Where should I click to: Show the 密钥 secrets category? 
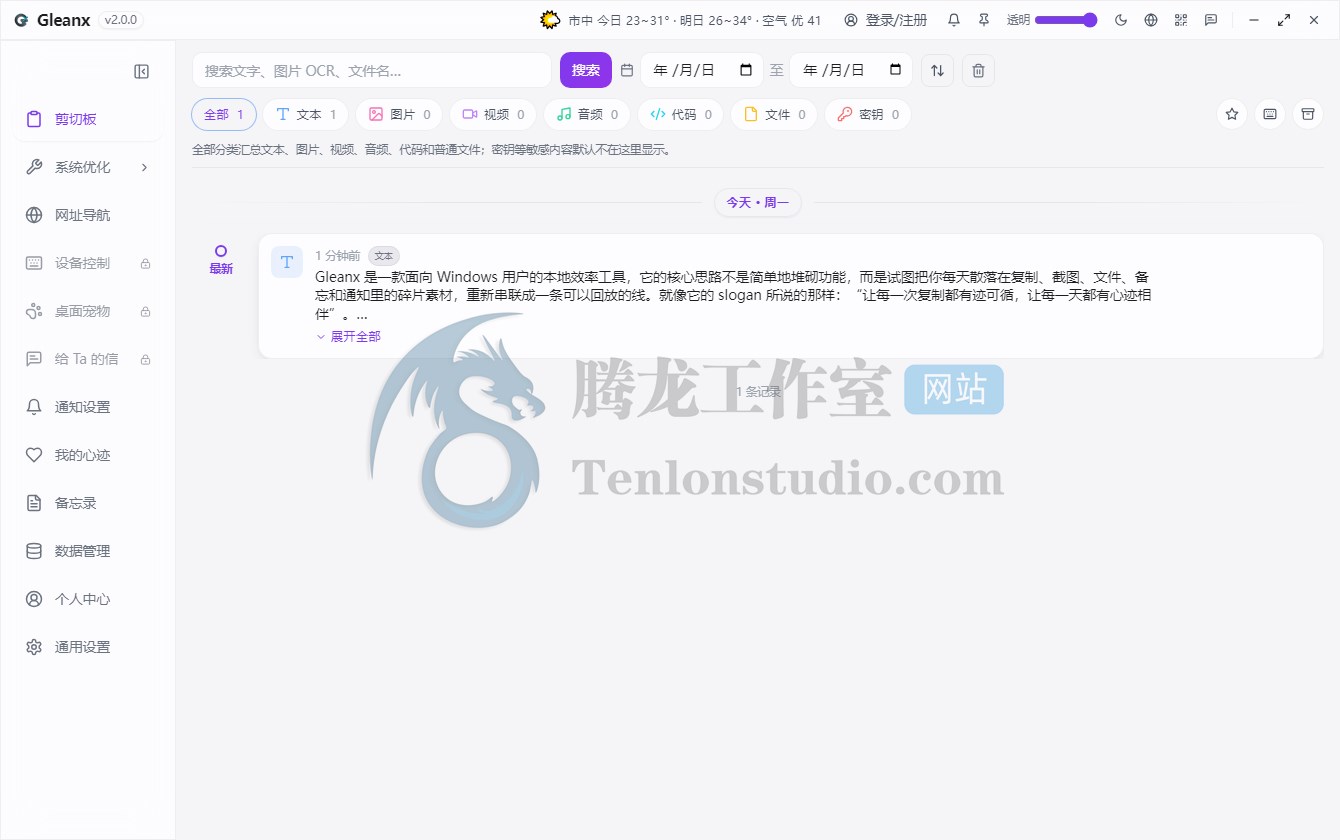click(x=868, y=114)
